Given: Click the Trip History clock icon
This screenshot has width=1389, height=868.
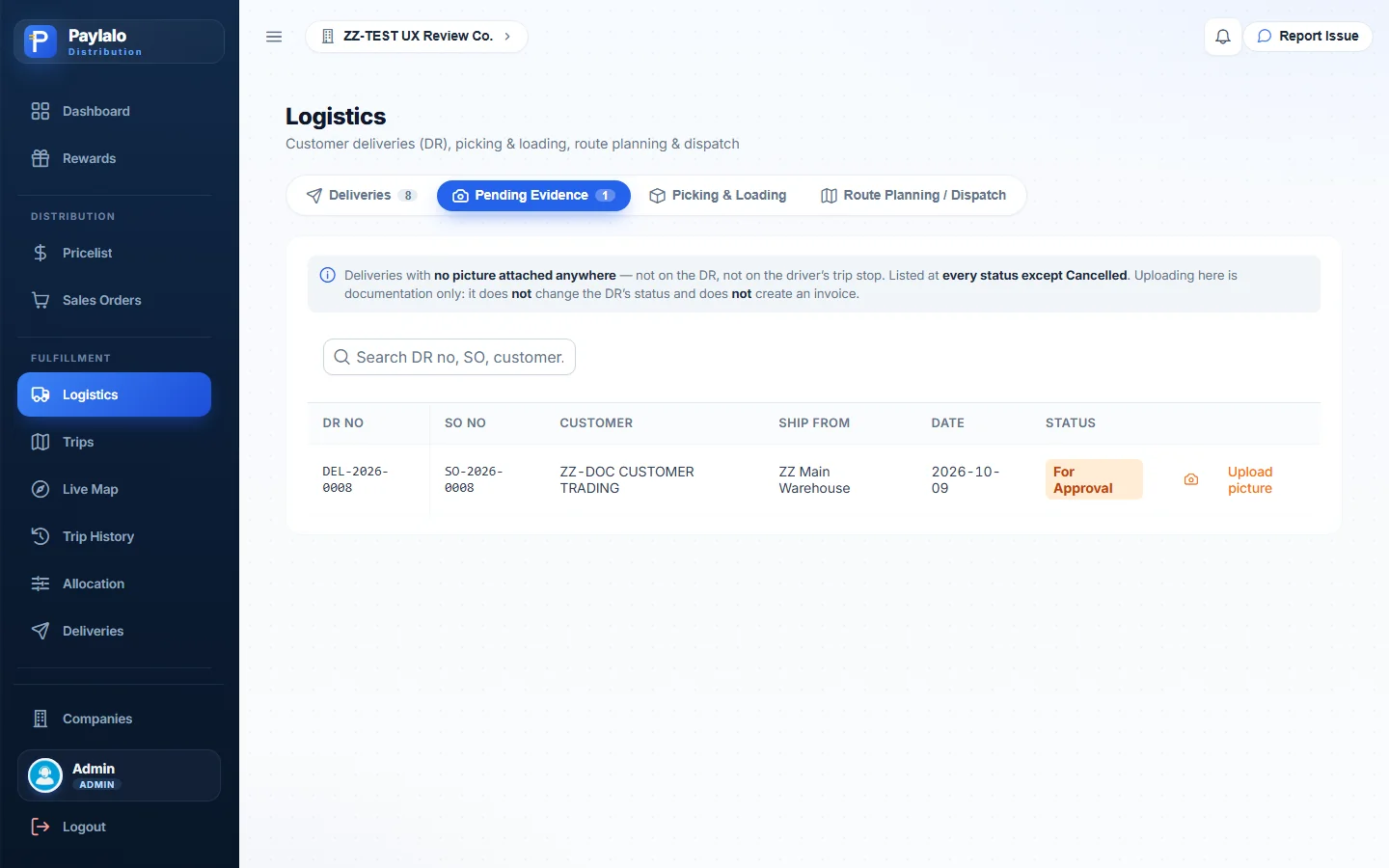Looking at the screenshot, I should pos(41,536).
